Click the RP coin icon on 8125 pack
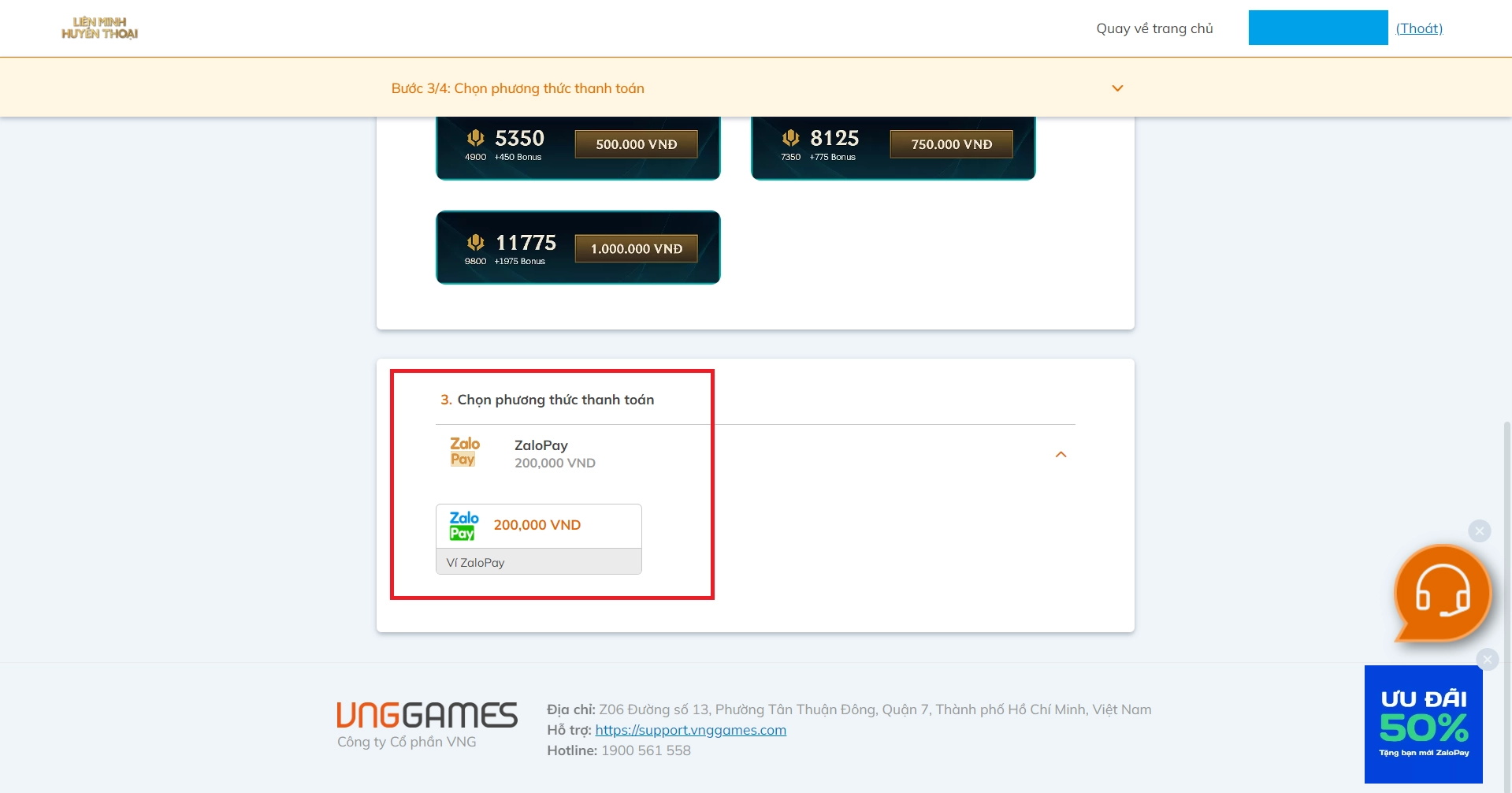Image resolution: width=1512 pixels, height=793 pixels. coord(790,138)
